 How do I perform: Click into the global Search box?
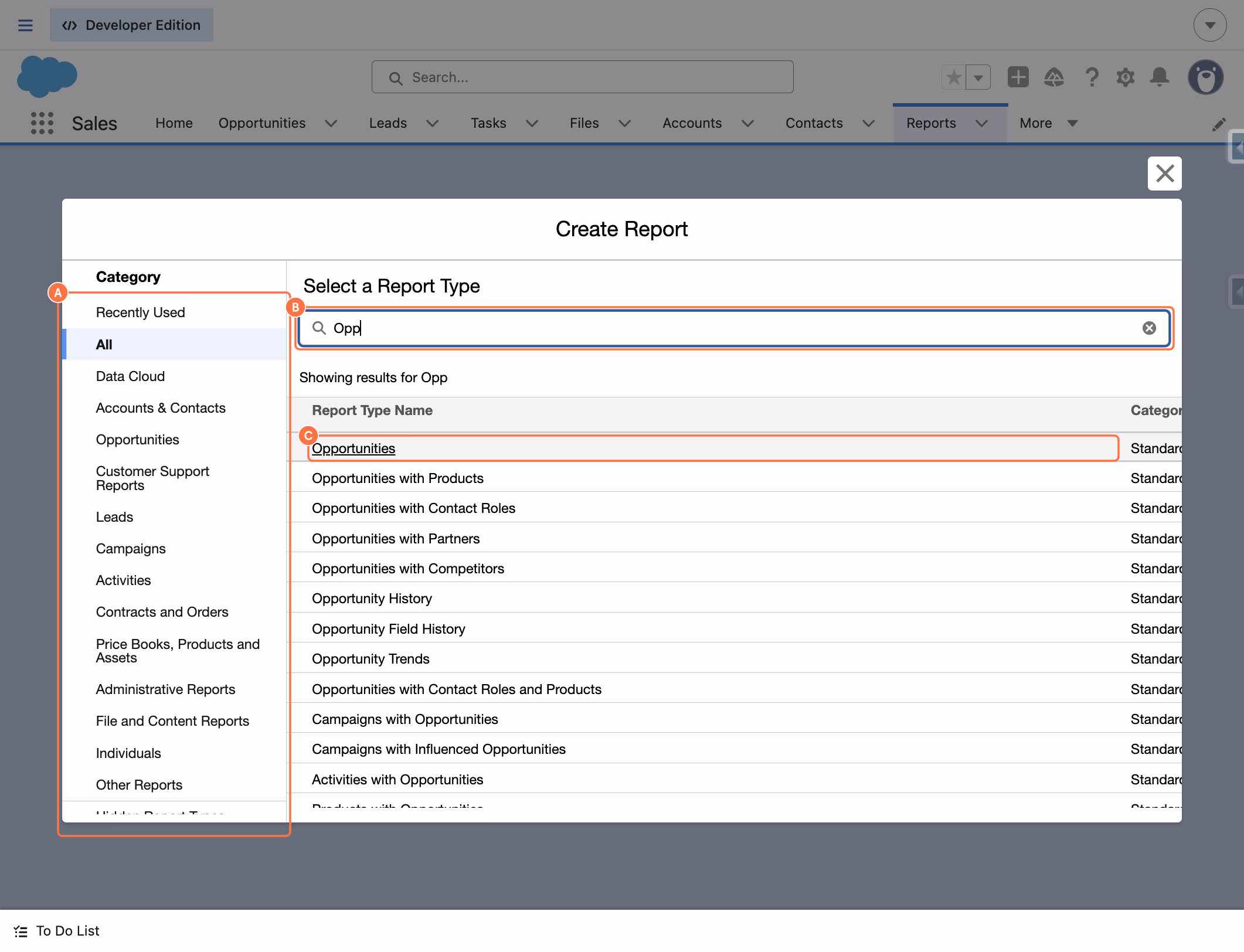pos(582,77)
